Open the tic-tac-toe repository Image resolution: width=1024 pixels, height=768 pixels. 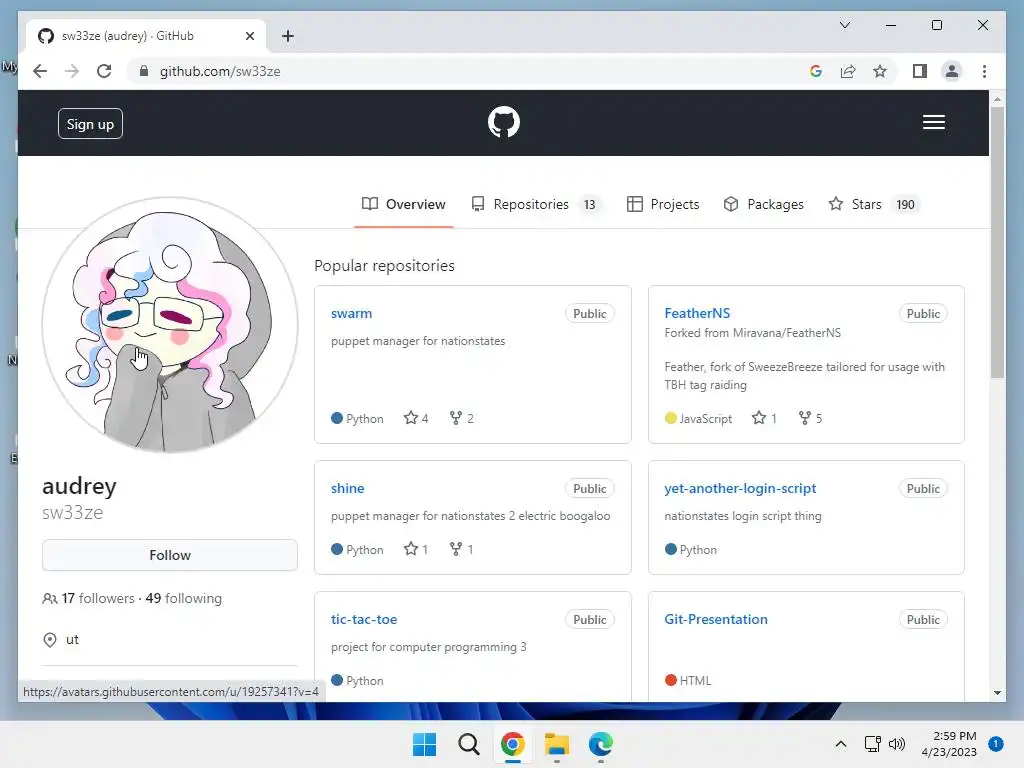(x=364, y=619)
